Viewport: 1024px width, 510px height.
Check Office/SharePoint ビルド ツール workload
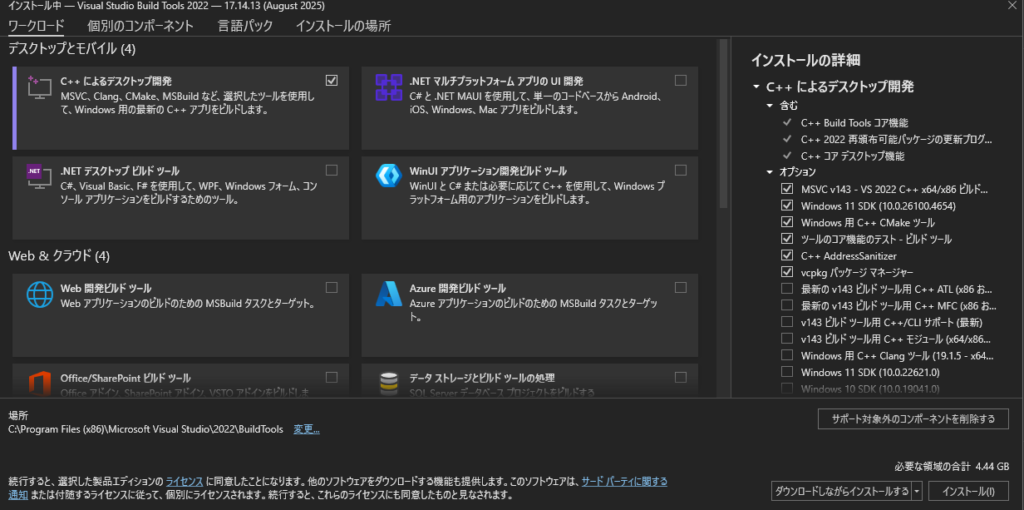[332, 377]
